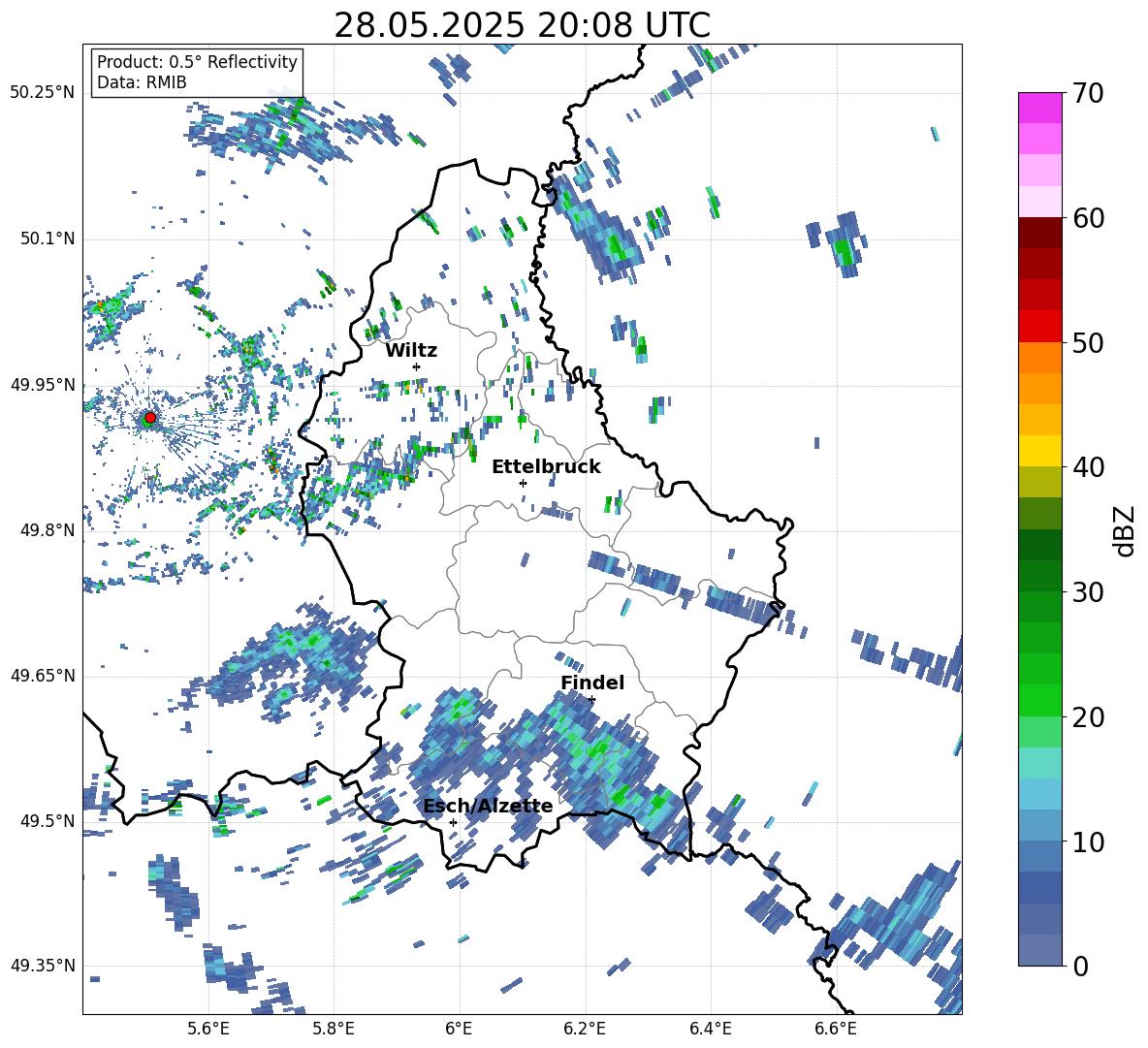
Task: Click the Ettelbruck city label
Action: pyautogui.click(x=546, y=467)
